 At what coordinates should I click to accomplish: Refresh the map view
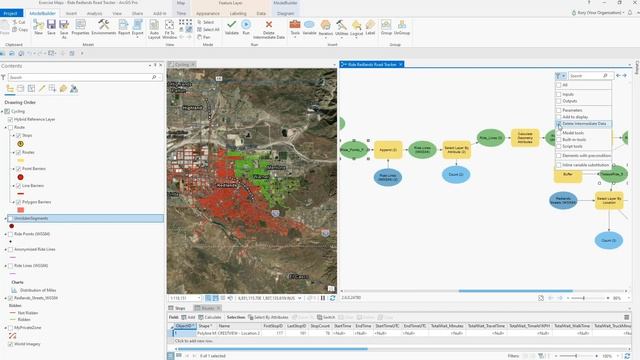[332, 298]
